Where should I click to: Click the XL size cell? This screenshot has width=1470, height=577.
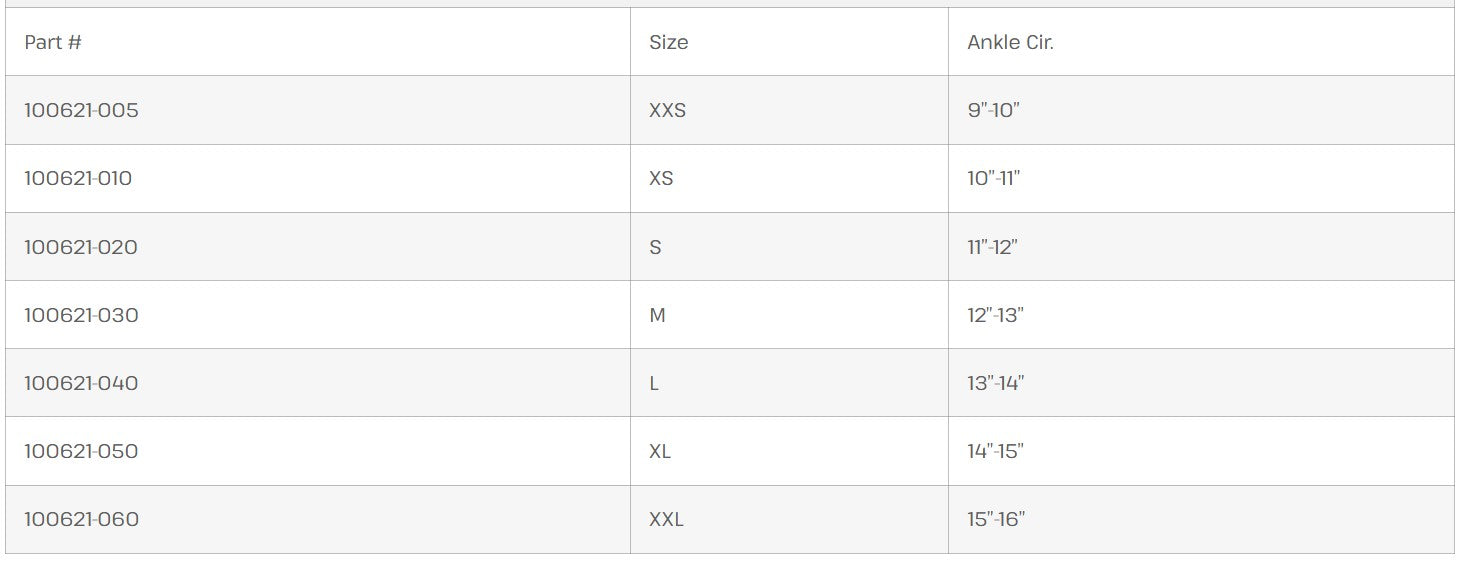click(x=660, y=451)
